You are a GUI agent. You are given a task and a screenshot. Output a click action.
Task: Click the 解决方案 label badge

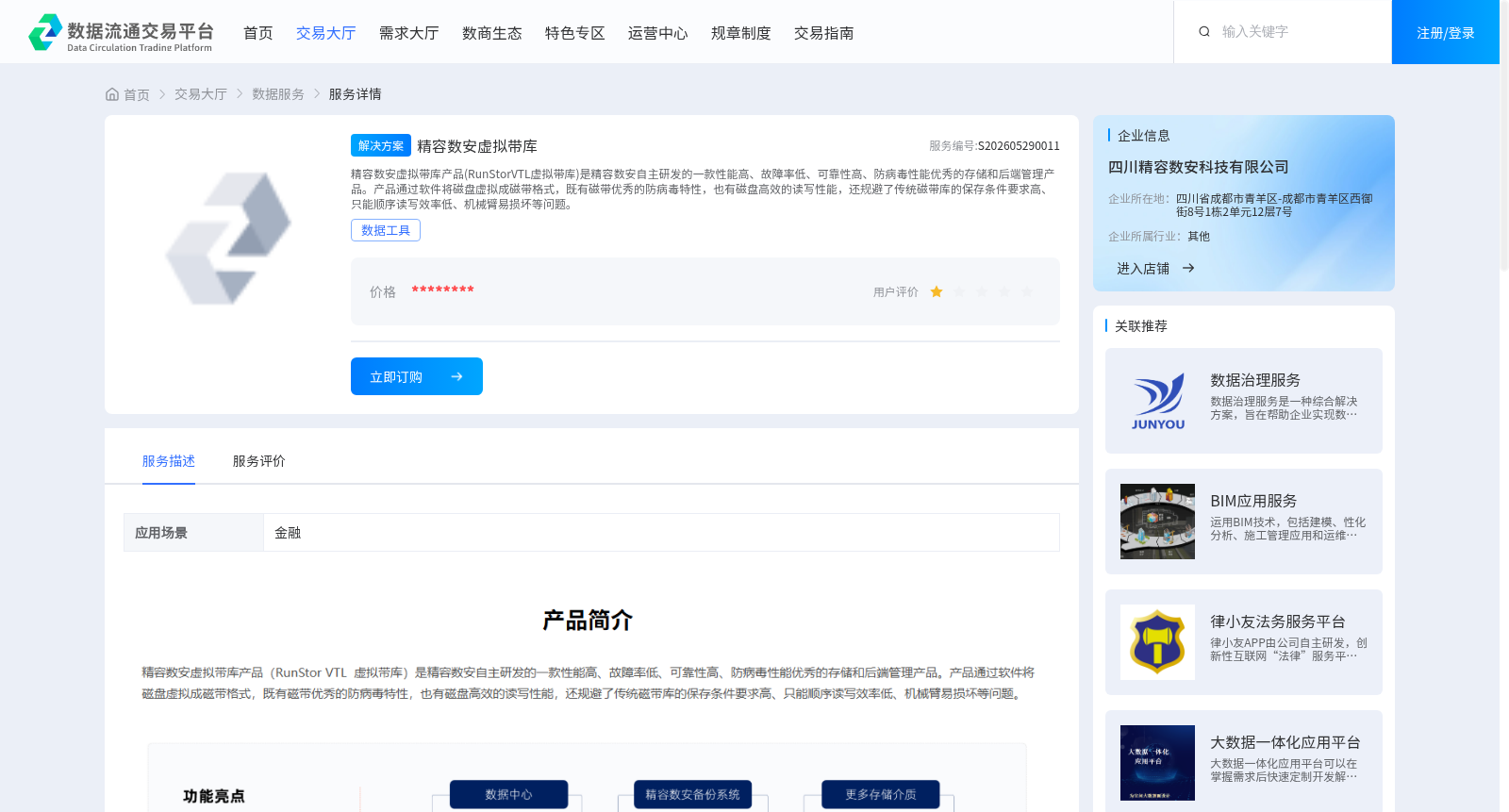[x=381, y=145]
